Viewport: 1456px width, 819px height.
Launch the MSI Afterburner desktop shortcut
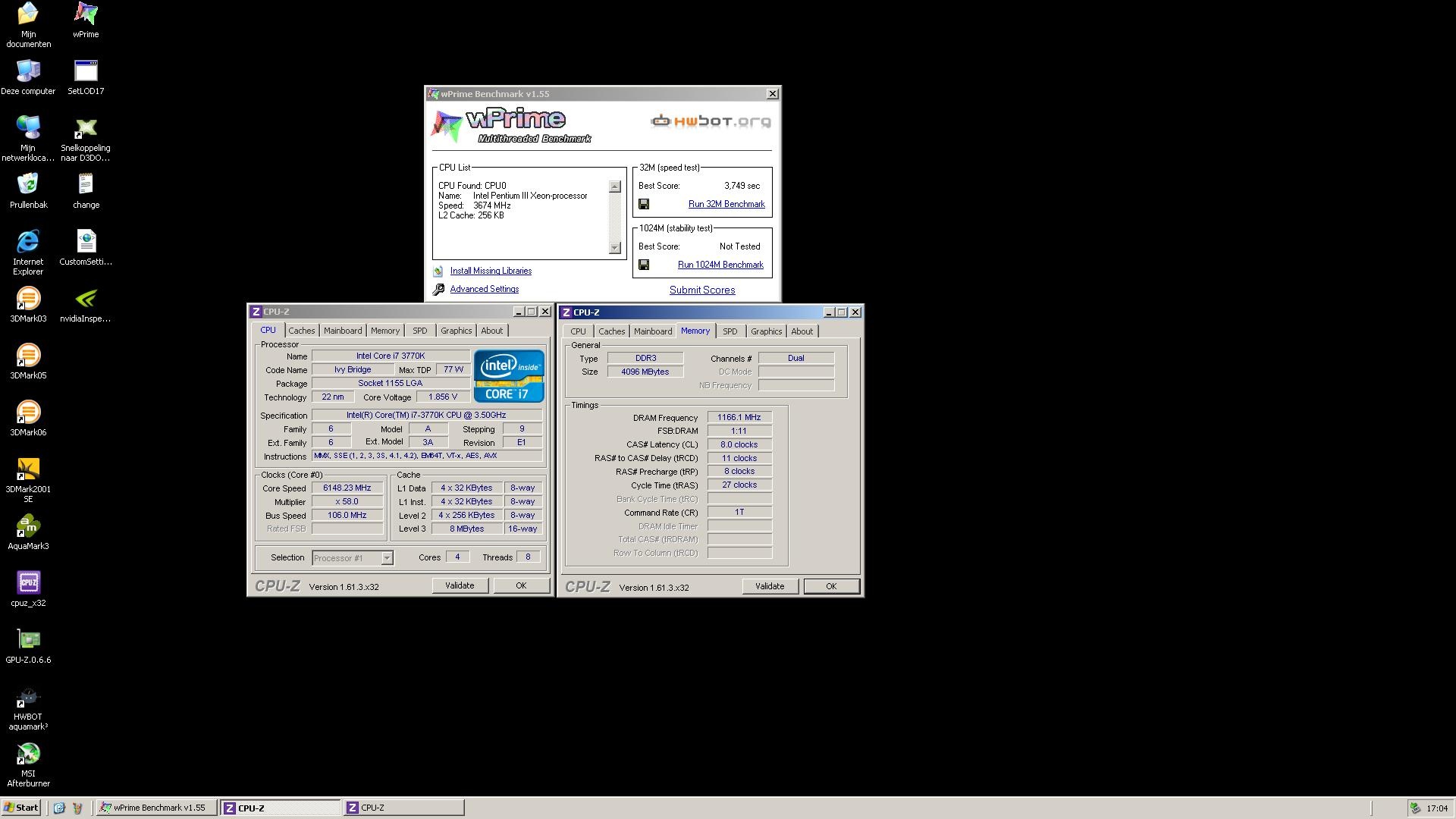(28, 754)
